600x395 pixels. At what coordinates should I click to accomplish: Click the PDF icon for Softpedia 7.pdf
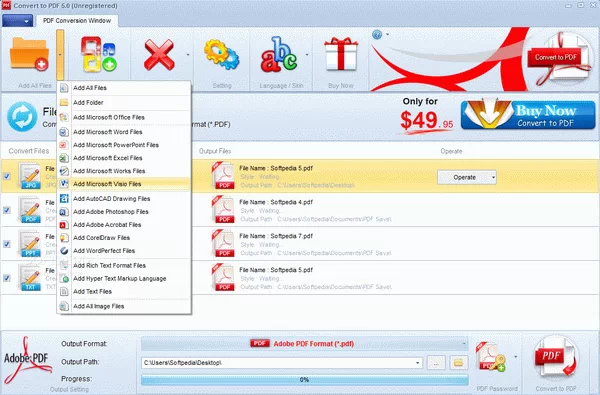point(223,243)
